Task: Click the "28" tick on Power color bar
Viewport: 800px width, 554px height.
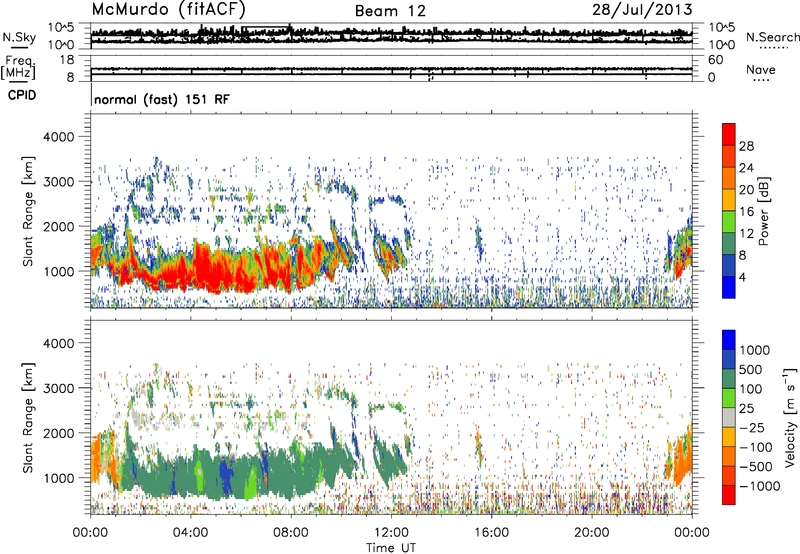Action: tap(746, 146)
